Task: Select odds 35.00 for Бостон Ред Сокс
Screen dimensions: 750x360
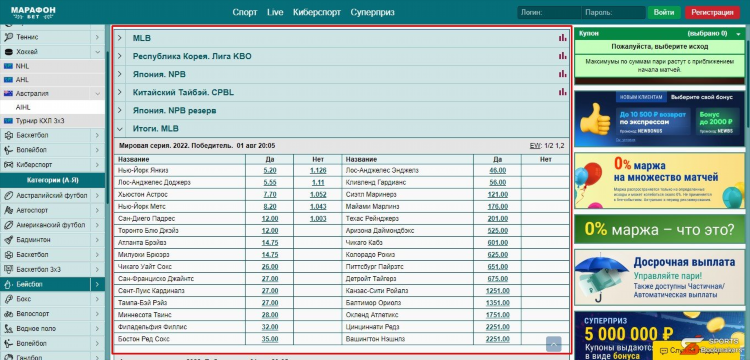Action: 270,339
